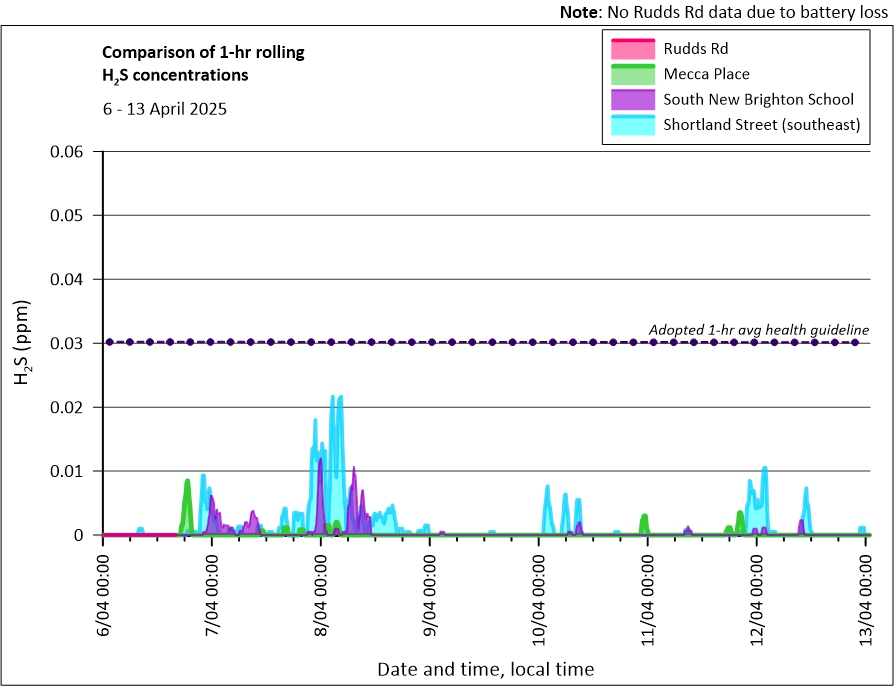Click the Rudds Rd pink legend swatch
The image size is (894, 686).
[x=630, y=48]
